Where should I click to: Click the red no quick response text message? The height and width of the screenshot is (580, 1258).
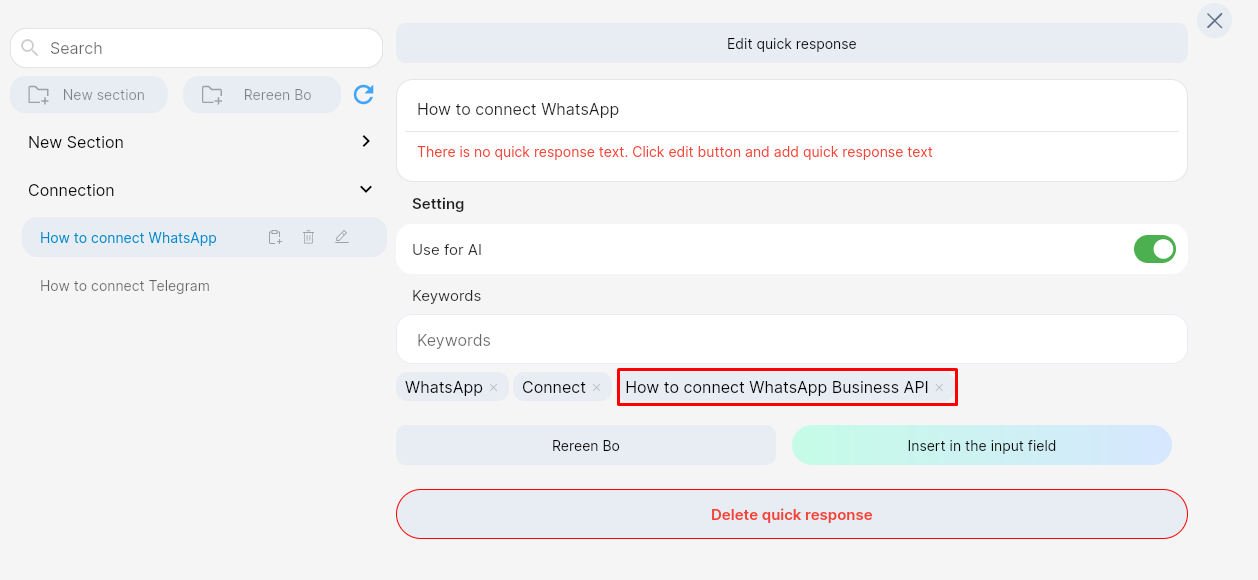point(675,152)
